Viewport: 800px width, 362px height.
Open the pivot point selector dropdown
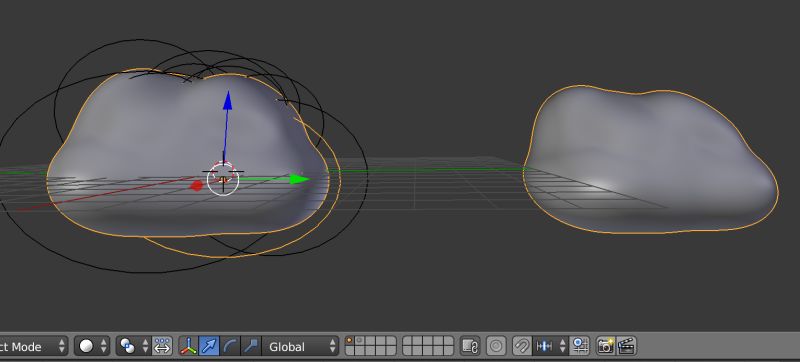(133, 347)
